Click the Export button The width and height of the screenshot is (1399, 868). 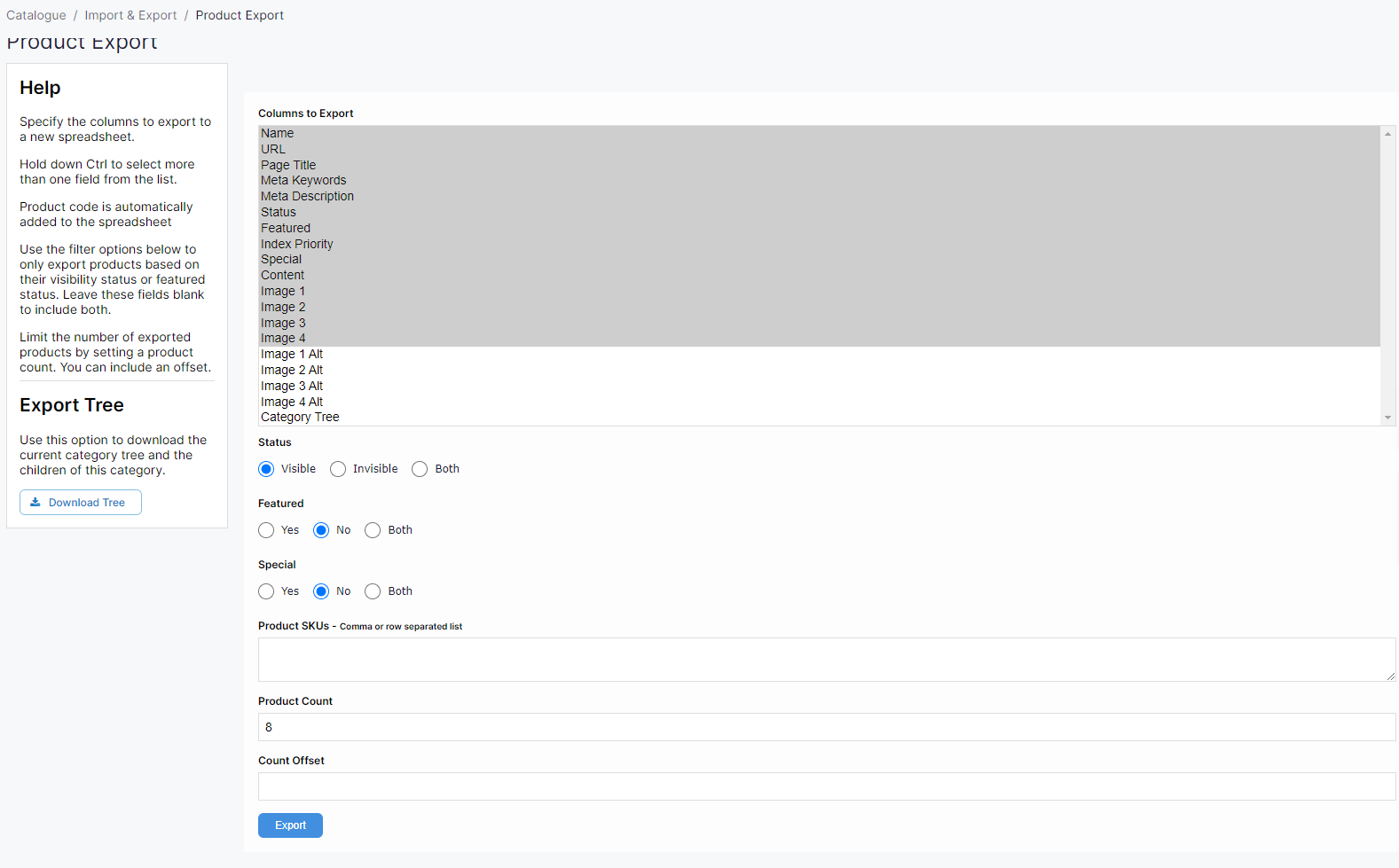(290, 825)
